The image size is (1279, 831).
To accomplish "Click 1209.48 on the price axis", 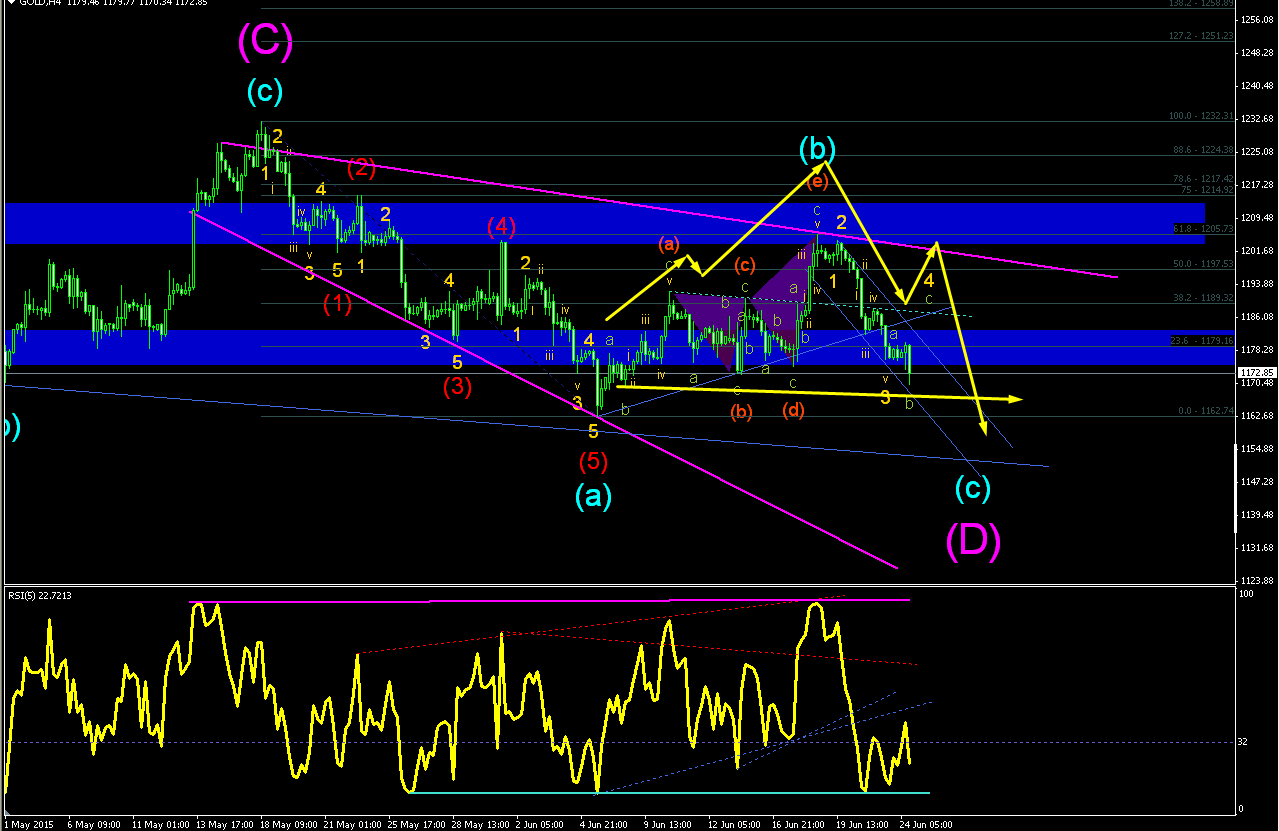I will click(1257, 218).
